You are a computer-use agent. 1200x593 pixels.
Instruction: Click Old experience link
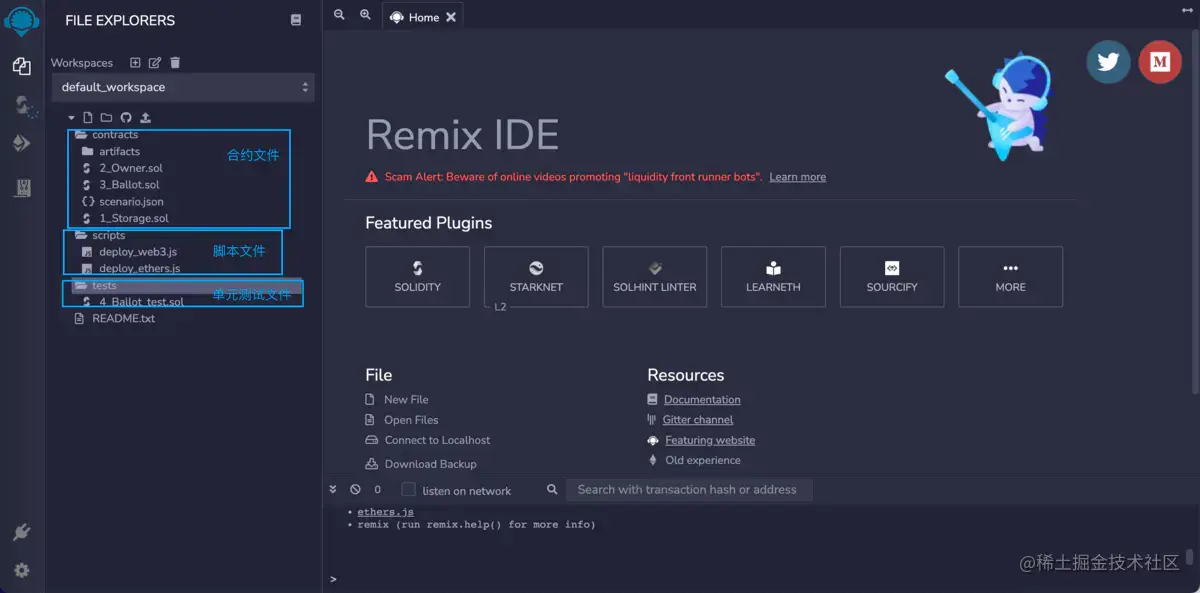pos(703,460)
